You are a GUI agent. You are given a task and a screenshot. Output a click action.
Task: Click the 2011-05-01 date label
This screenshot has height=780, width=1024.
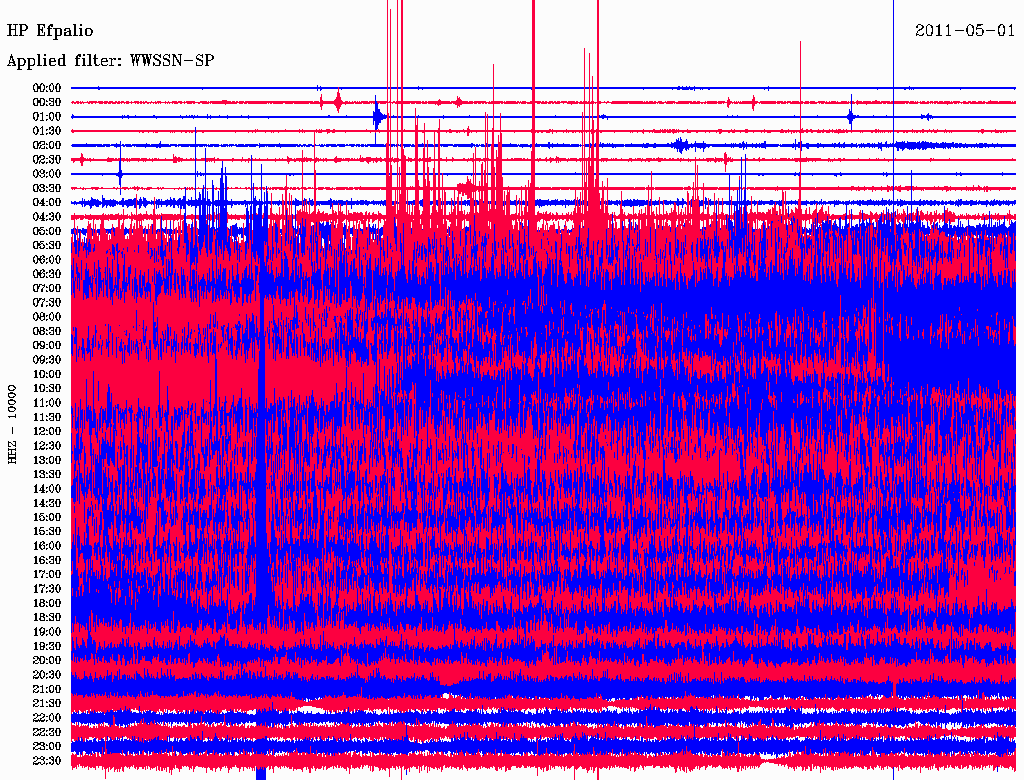click(x=965, y=31)
